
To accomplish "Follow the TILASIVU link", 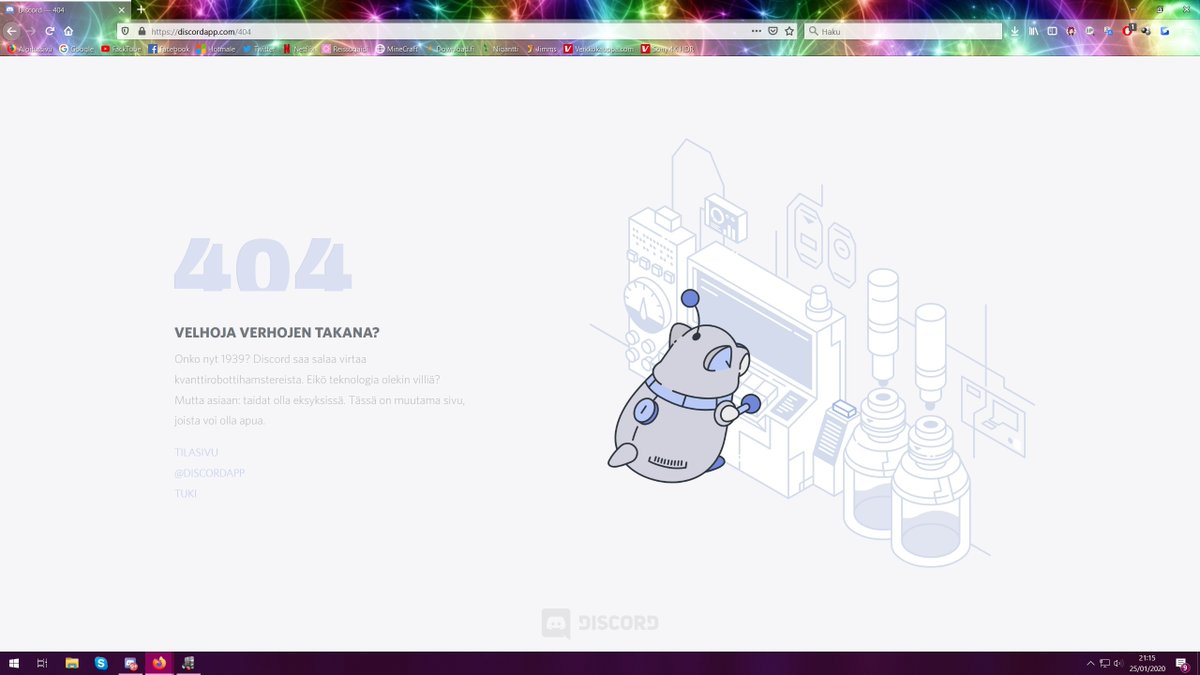I will coord(196,452).
